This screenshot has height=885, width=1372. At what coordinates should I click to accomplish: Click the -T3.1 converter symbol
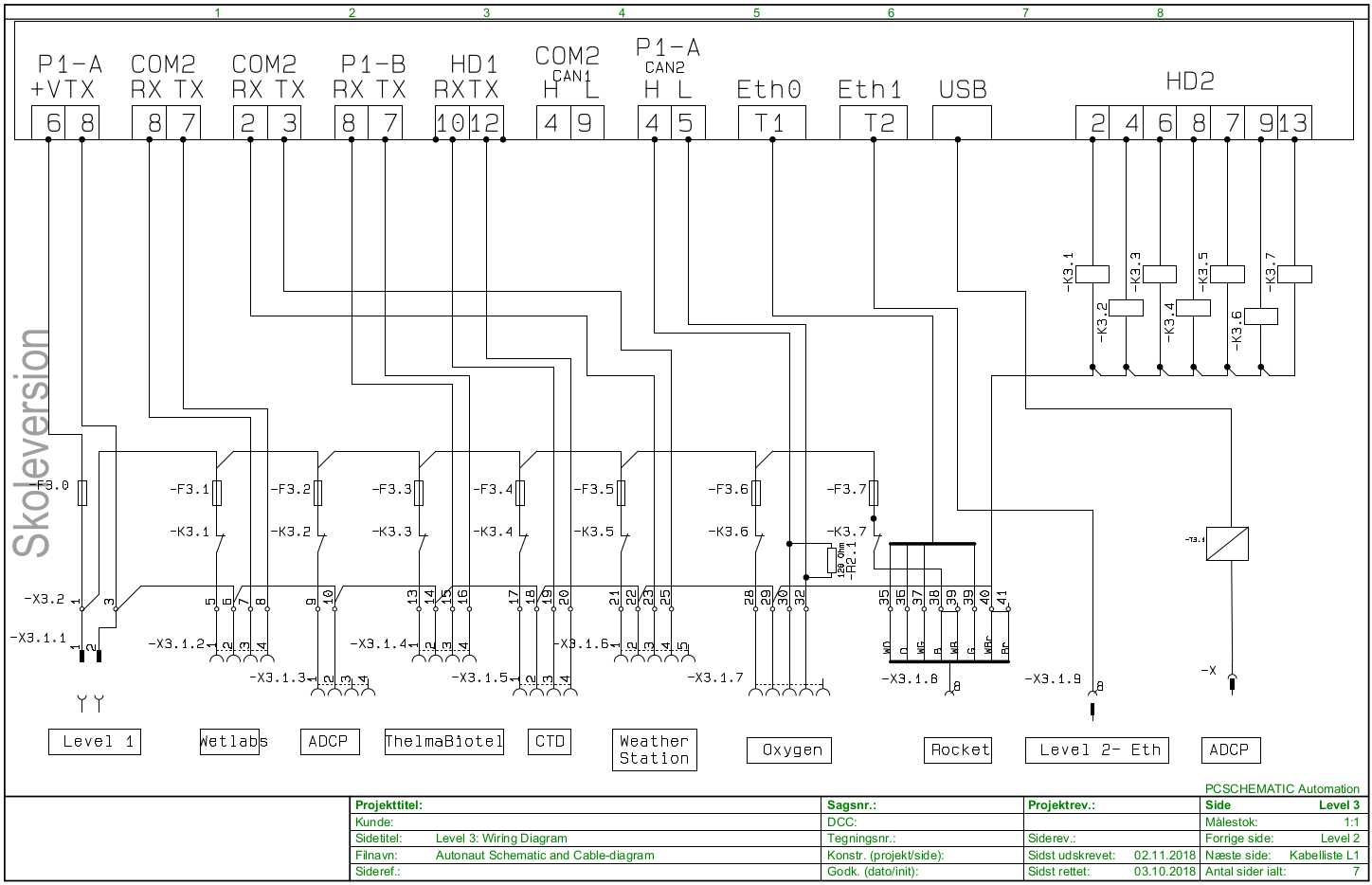(1227, 544)
